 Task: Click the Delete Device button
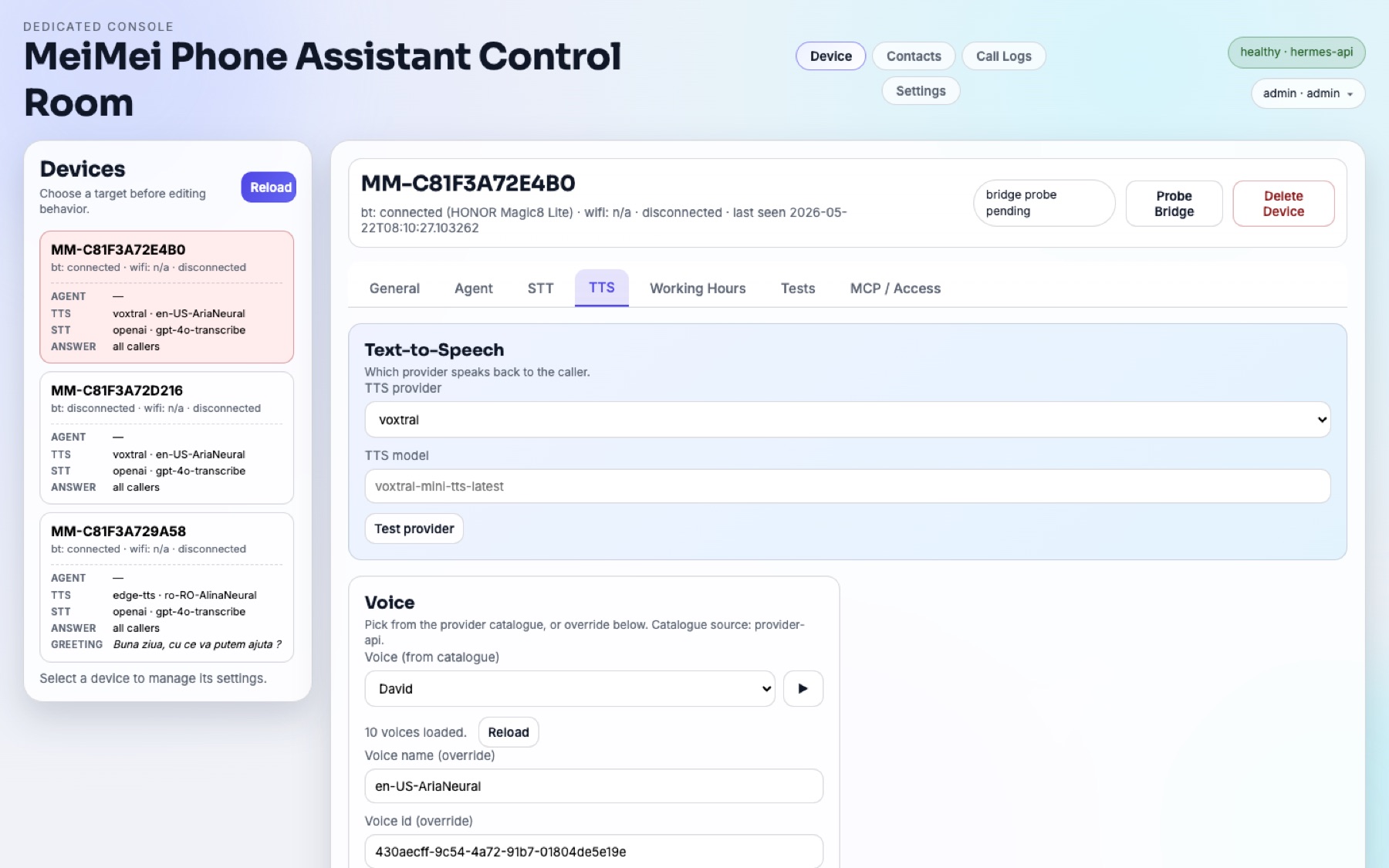coord(1283,204)
